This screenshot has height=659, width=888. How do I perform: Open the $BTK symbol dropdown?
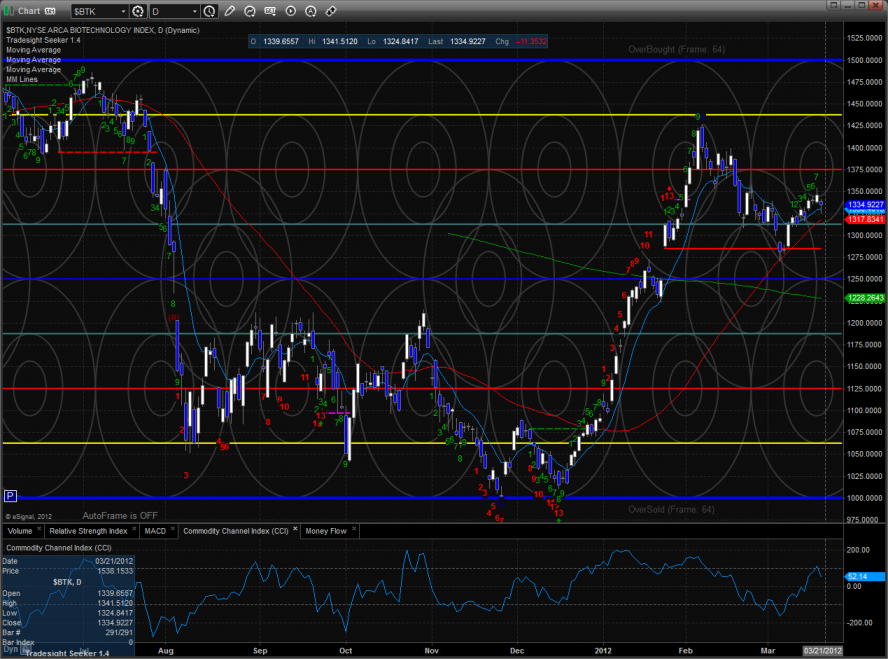click(x=122, y=11)
